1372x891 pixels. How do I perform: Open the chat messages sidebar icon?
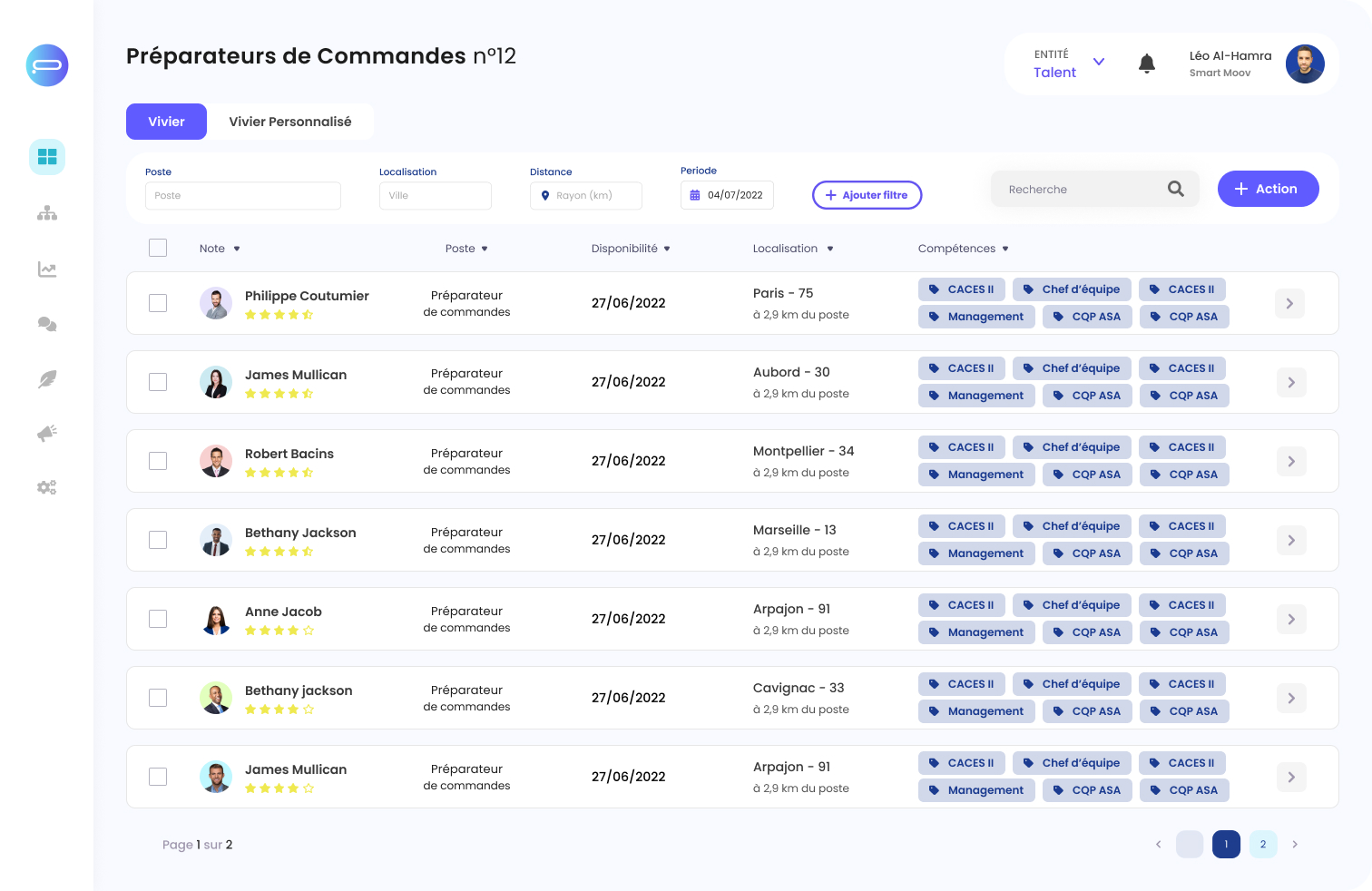pos(47,324)
